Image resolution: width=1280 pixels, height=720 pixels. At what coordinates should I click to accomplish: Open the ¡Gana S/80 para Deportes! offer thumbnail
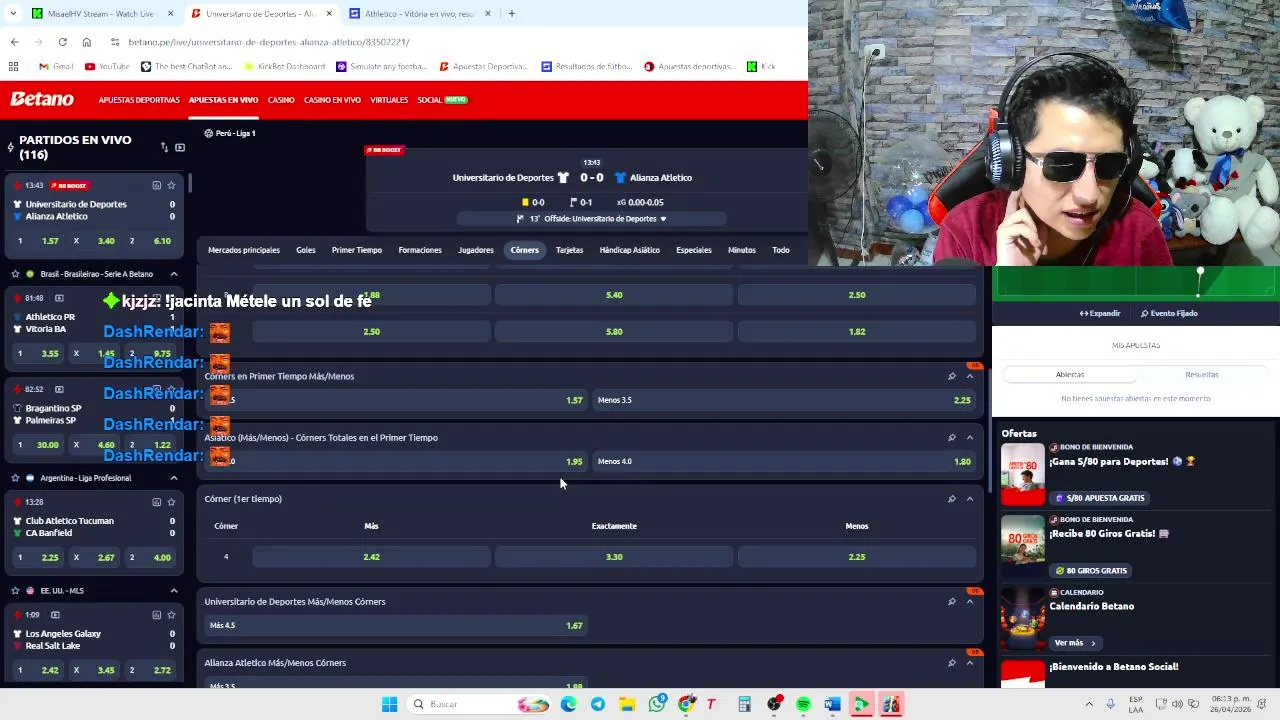[1023, 475]
